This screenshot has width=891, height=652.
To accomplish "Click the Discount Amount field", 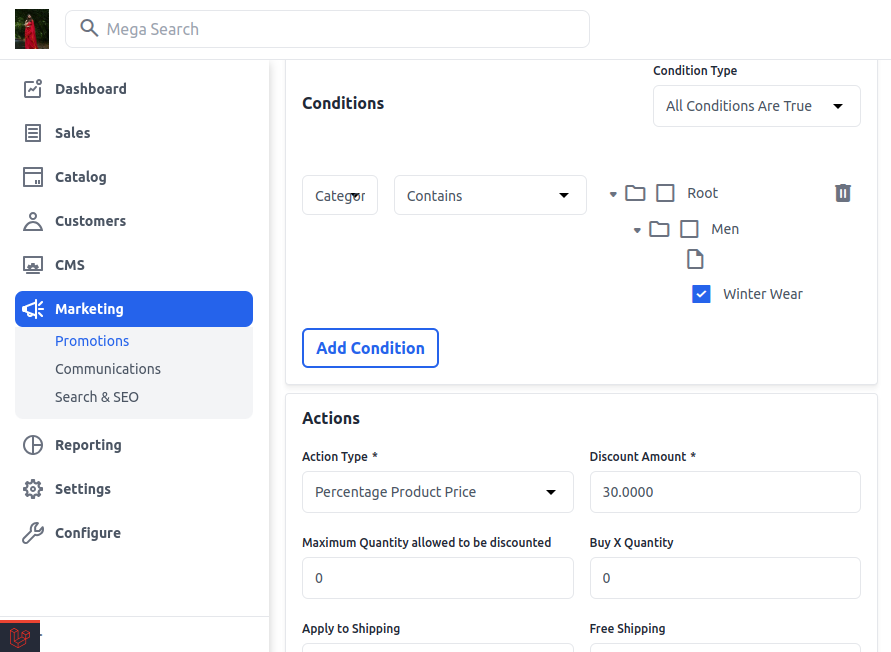I will coord(725,492).
